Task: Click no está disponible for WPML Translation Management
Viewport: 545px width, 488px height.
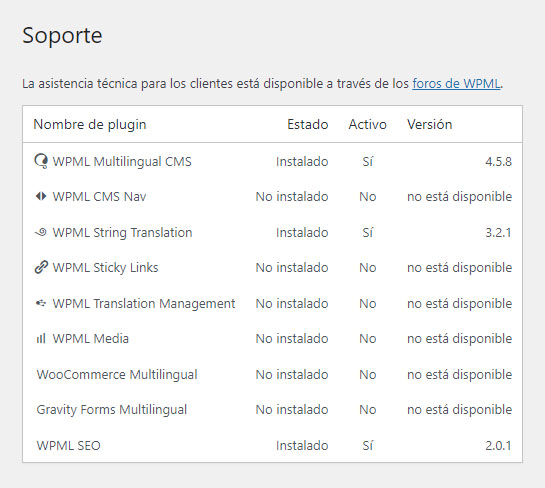Action: coord(459,304)
